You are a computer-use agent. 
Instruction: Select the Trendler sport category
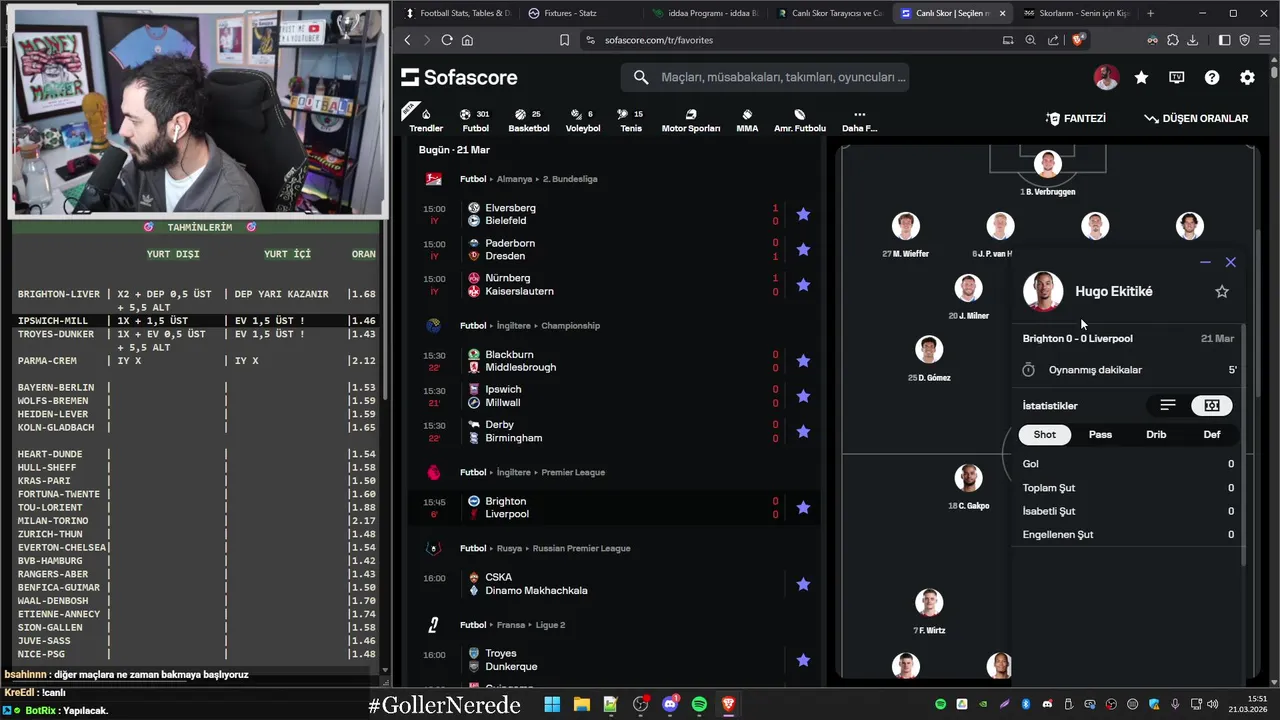pyautogui.click(x=426, y=120)
